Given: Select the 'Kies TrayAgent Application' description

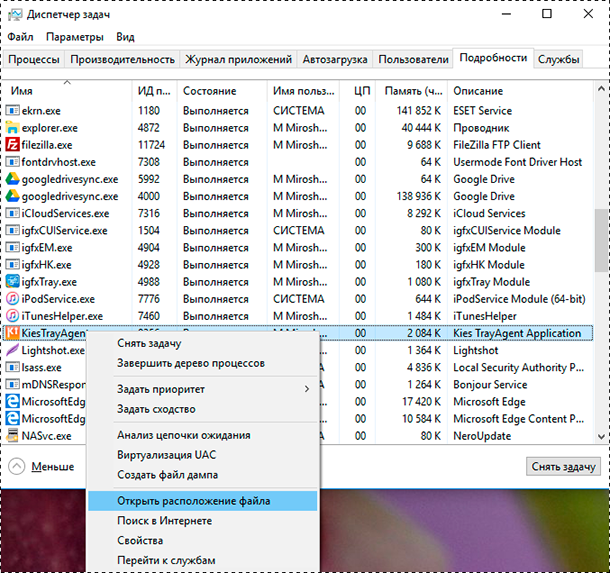Looking at the screenshot, I should click(517, 333).
